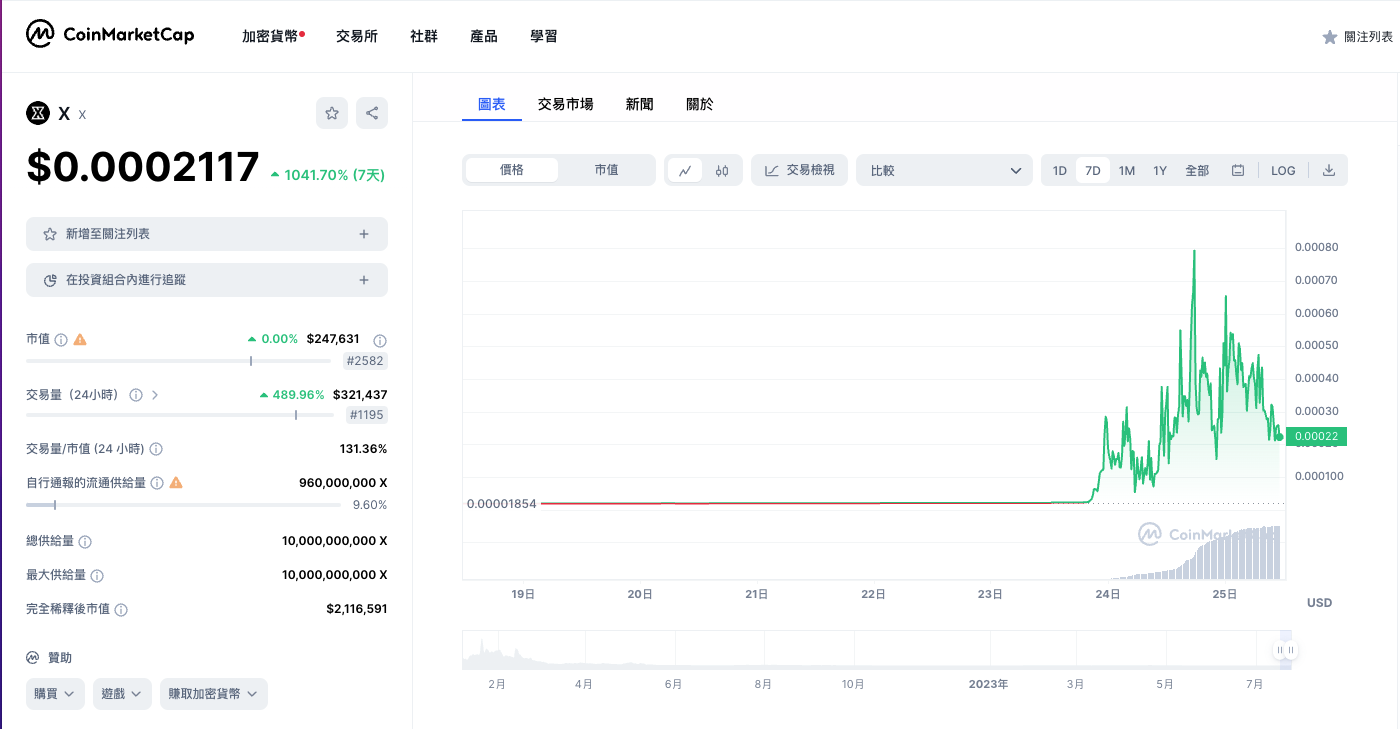The image size is (1400, 729).
Task: Click the $0.0002117 price text
Action: (x=143, y=167)
